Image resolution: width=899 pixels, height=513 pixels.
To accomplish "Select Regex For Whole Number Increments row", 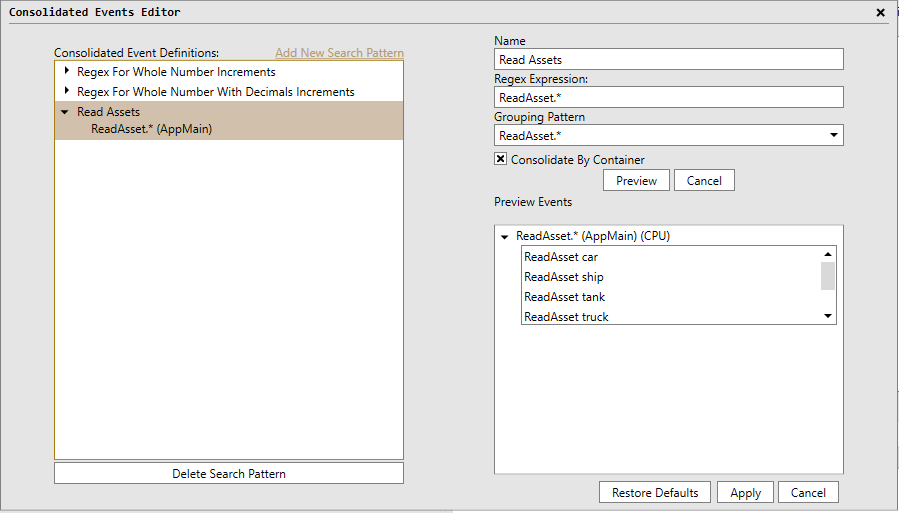I will (x=229, y=72).
